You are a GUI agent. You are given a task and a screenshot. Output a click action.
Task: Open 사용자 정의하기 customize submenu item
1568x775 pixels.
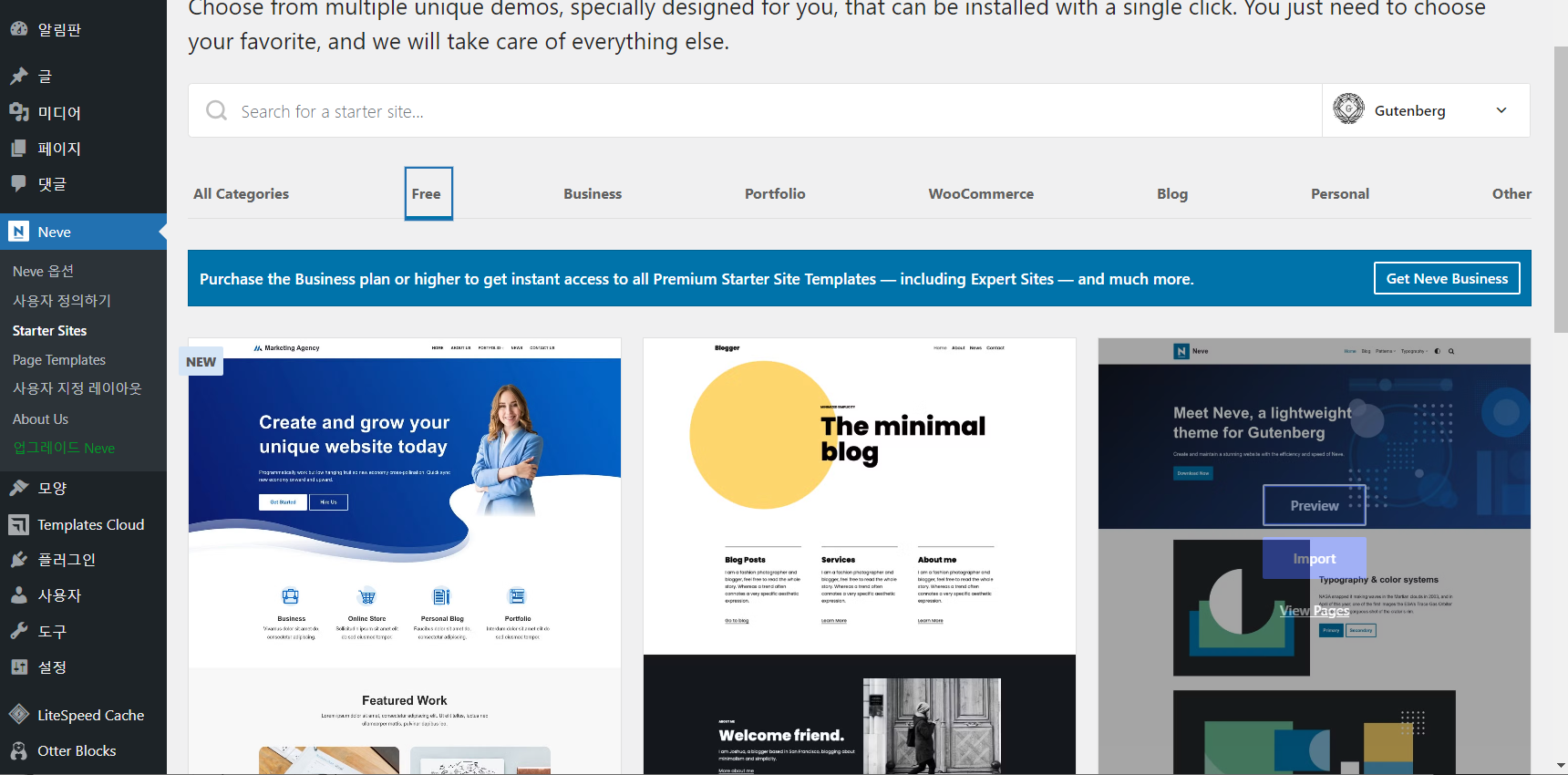click(62, 300)
